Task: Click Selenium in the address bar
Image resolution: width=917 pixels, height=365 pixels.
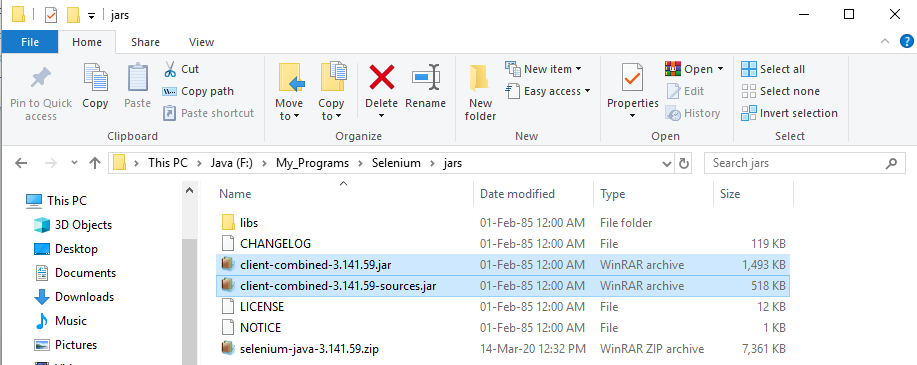Action: pyautogui.click(x=396, y=163)
